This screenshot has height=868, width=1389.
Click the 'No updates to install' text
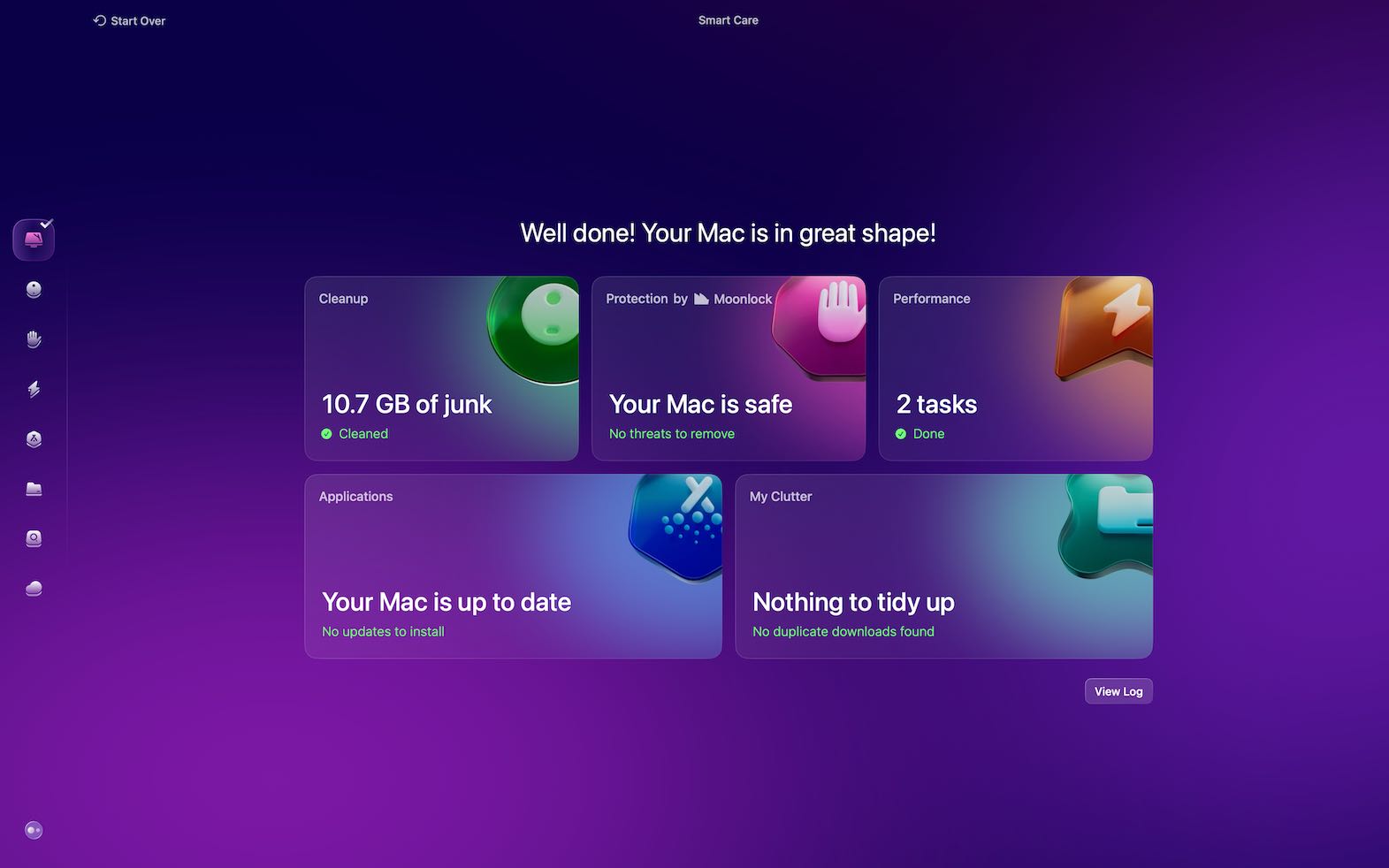383,632
